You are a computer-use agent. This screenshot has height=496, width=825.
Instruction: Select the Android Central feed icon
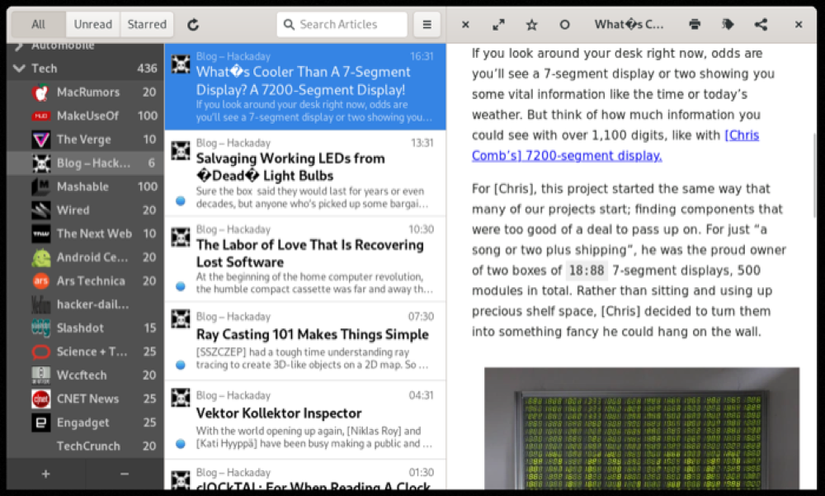tap(41, 257)
